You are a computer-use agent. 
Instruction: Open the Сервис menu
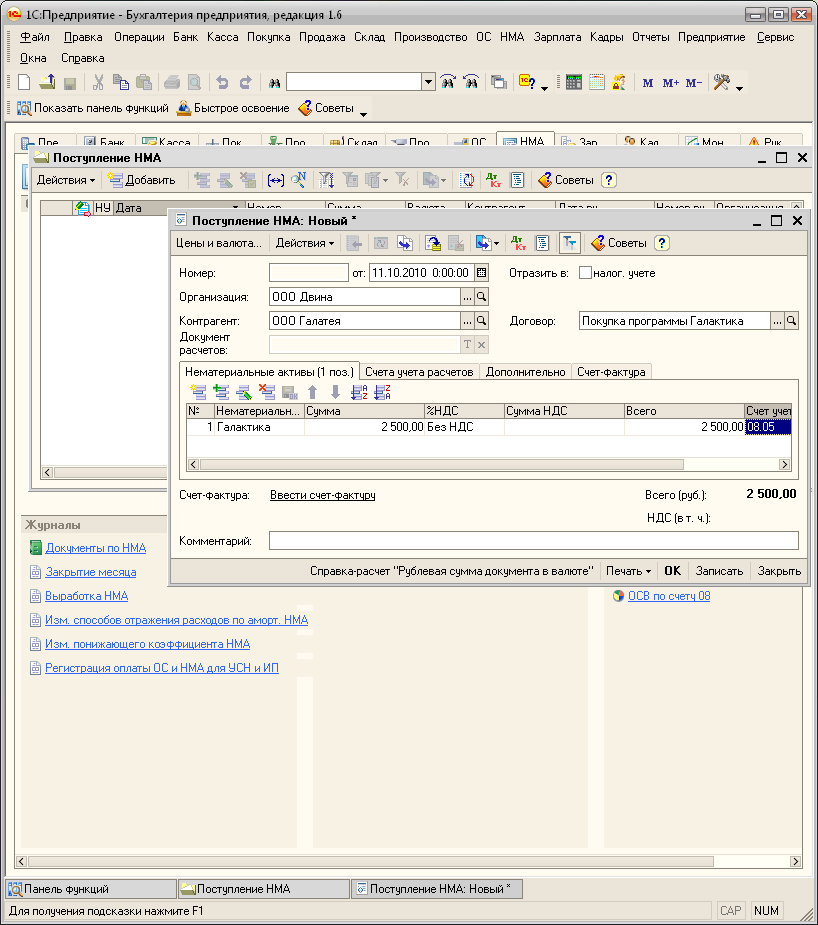[776, 37]
